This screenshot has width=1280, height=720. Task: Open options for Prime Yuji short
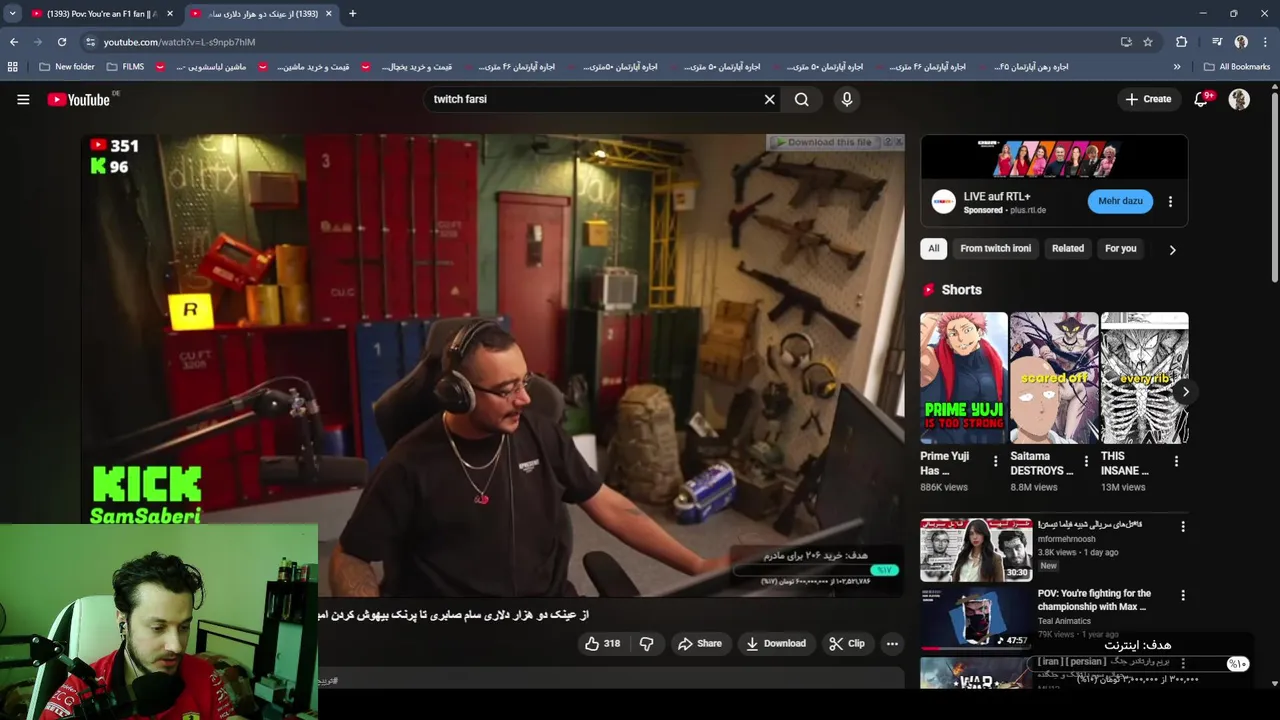995,461
